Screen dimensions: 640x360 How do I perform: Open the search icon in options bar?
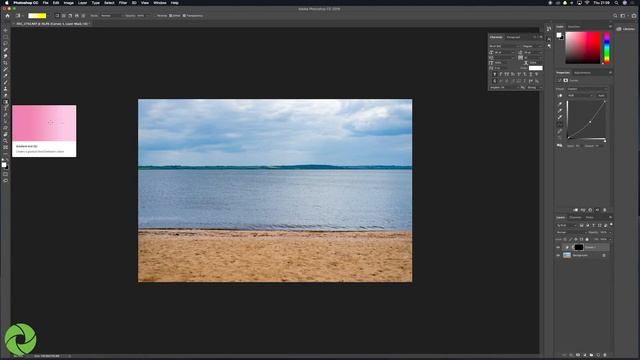(x=615, y=16)
